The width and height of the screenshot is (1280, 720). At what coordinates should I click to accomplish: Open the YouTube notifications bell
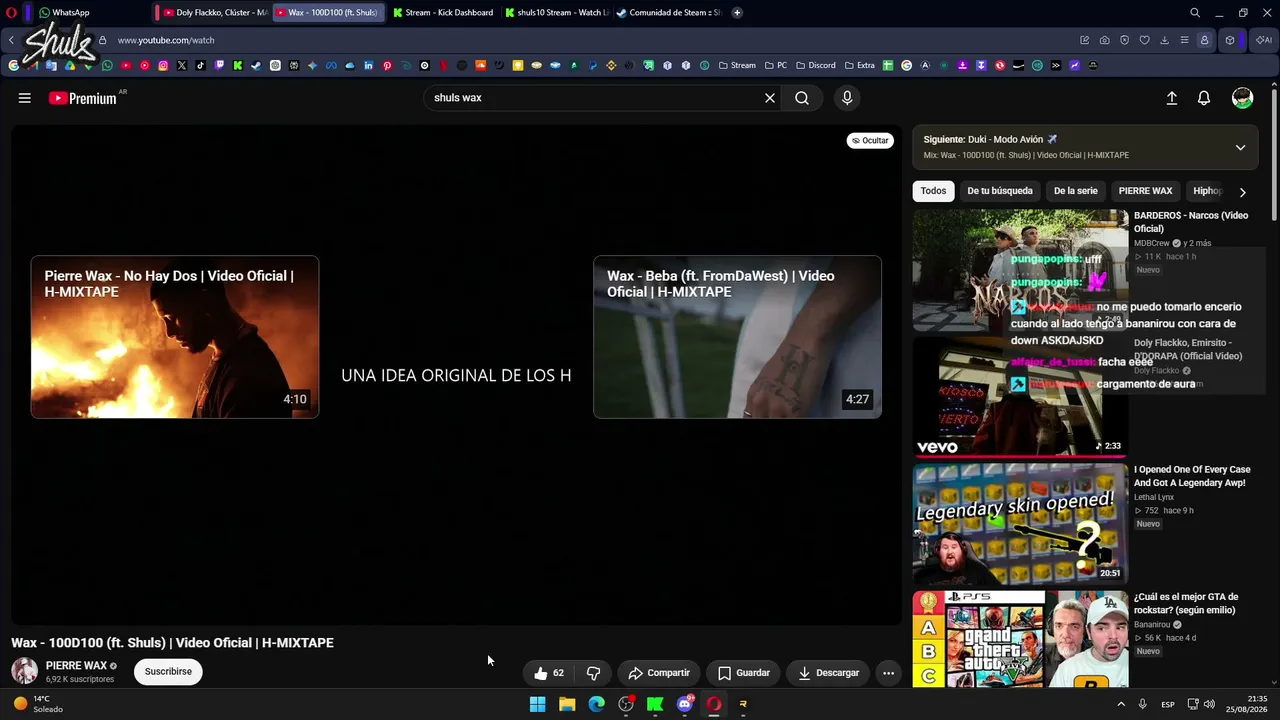click(1204, 98)
